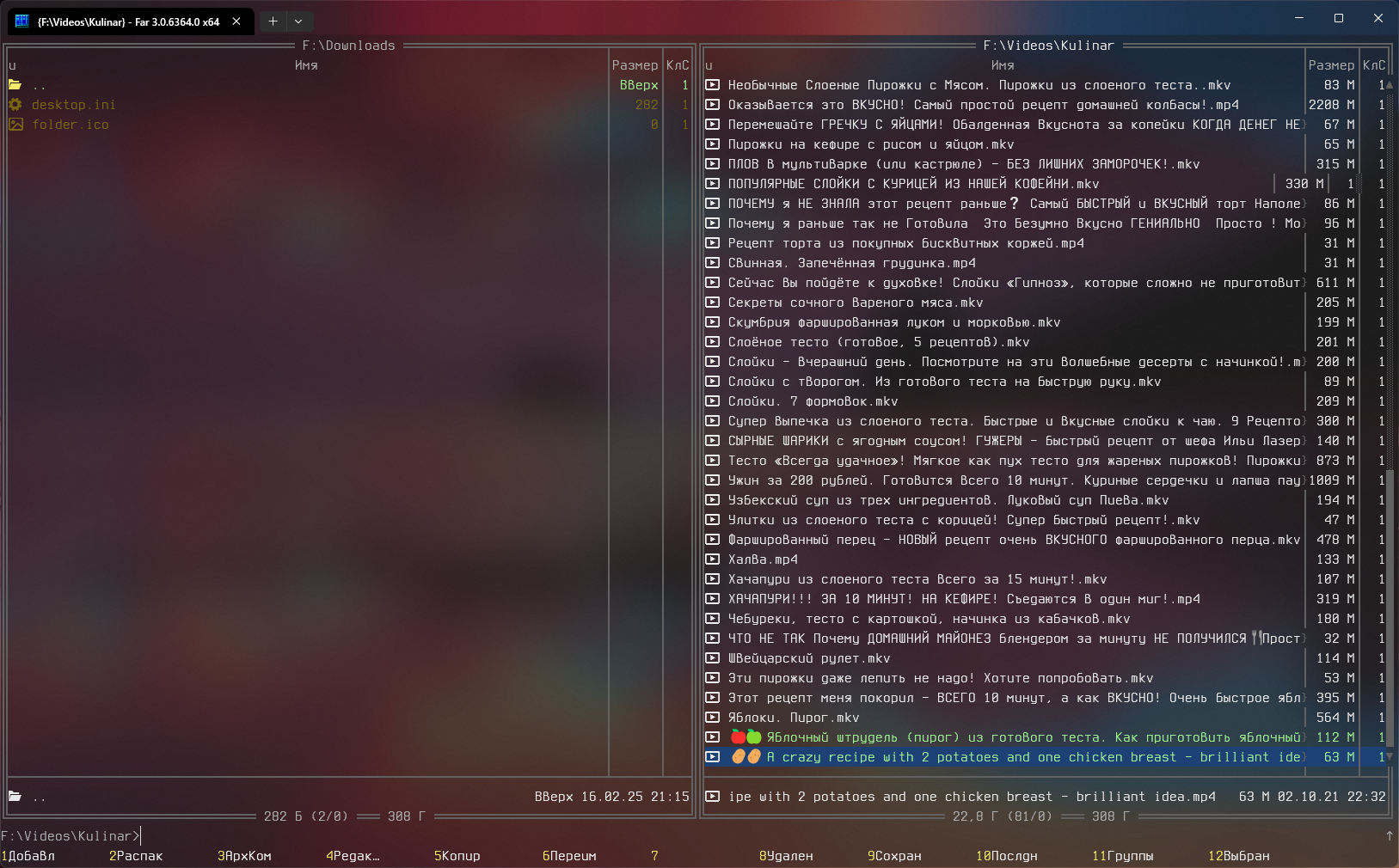The height and width of the screenshot is (868, 1399).
Task: Click the parent folder icon in Downloads panel list
Action: (x=15, y=85)
